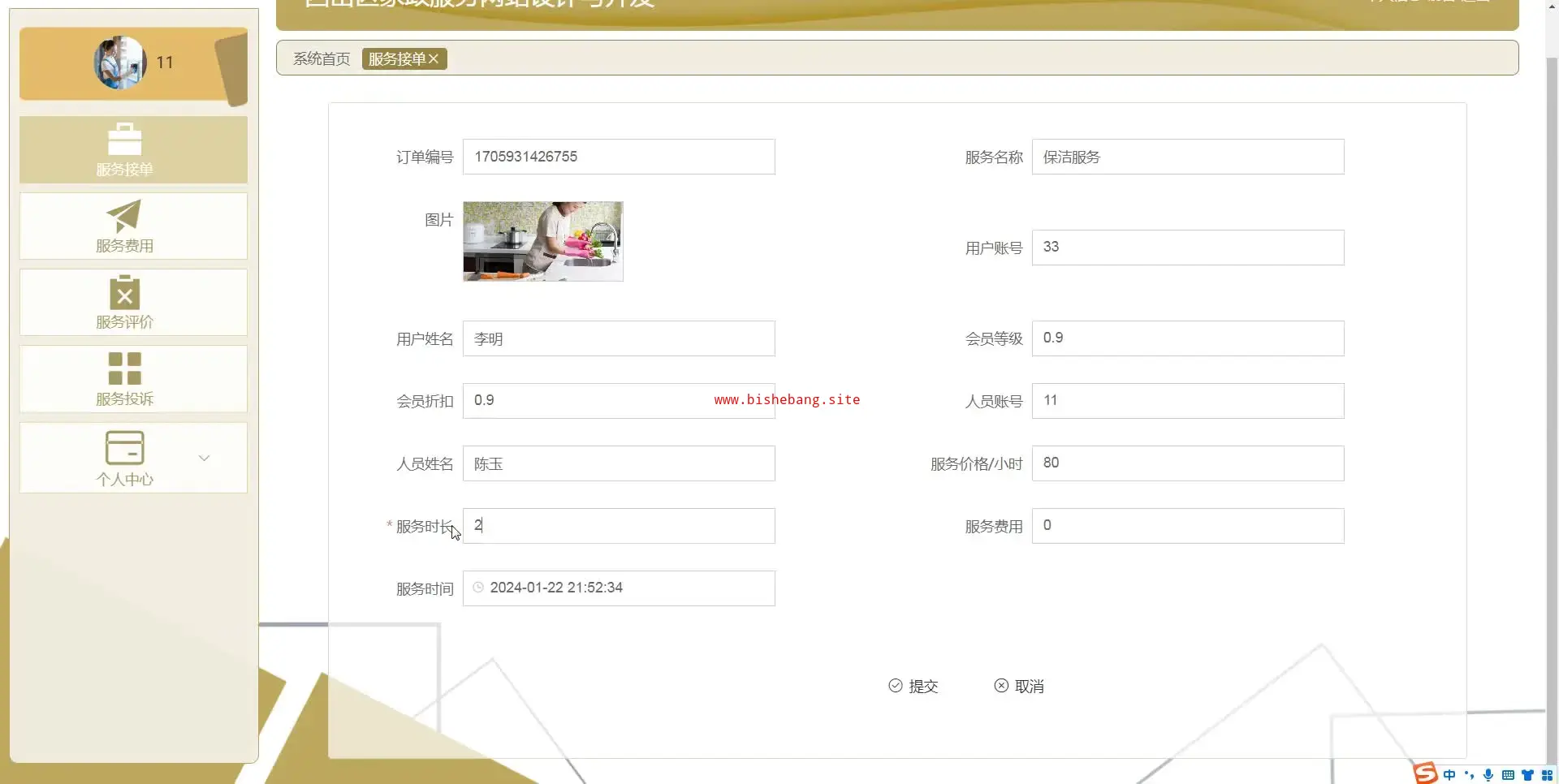Switch to the 系统首页 tab
Viewport: 1559px width, 784px height.
tap(322, 58)
